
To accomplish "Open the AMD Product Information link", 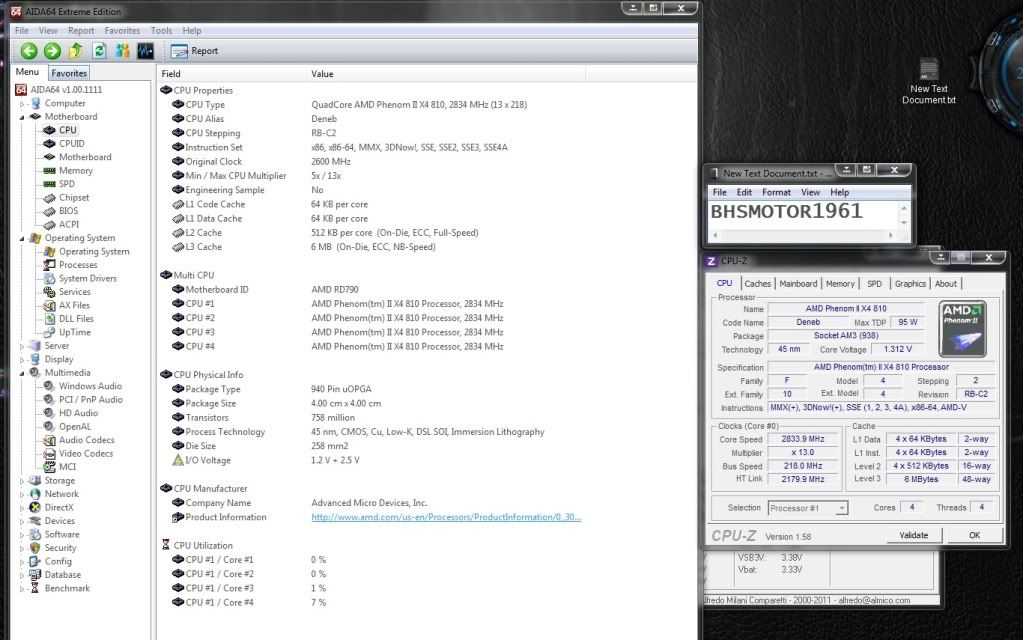I will [x=446, y=517].
